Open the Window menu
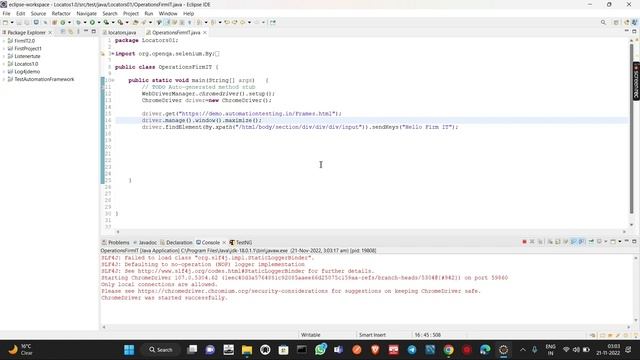640x360 pixels. coord(168,13)
